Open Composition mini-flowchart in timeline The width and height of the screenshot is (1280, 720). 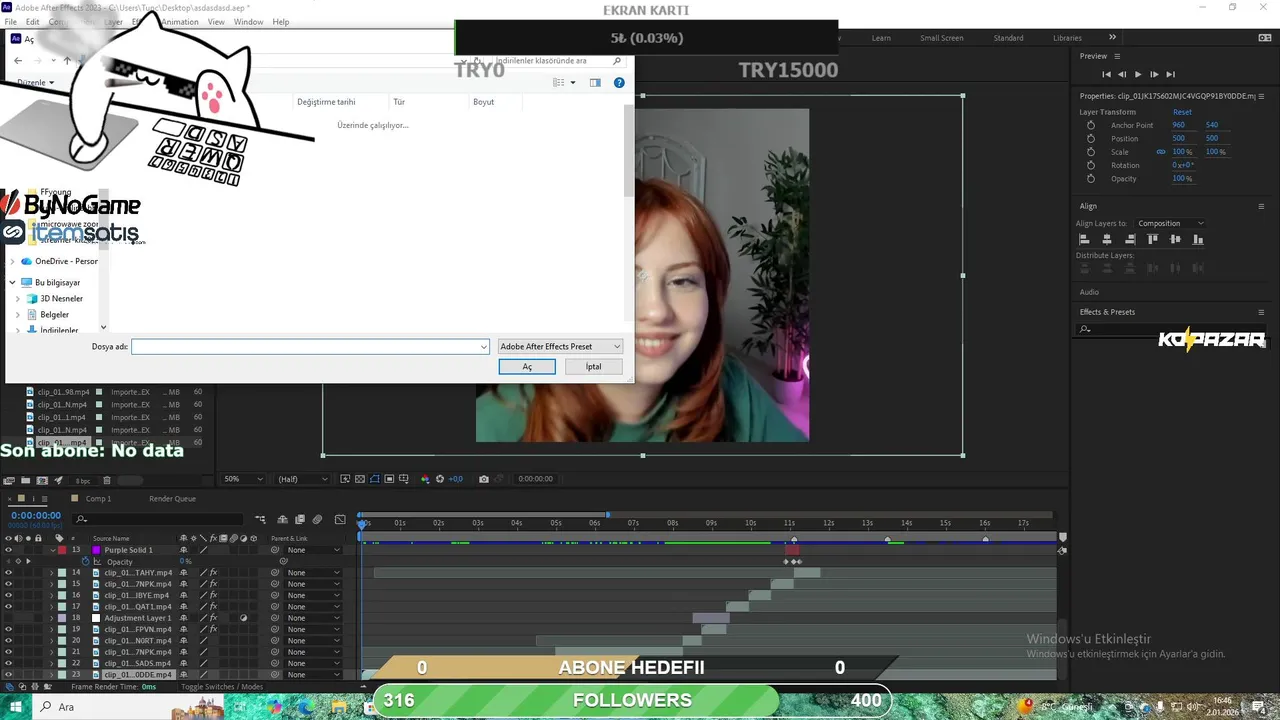pyautogui.click(x=260, y=519)
